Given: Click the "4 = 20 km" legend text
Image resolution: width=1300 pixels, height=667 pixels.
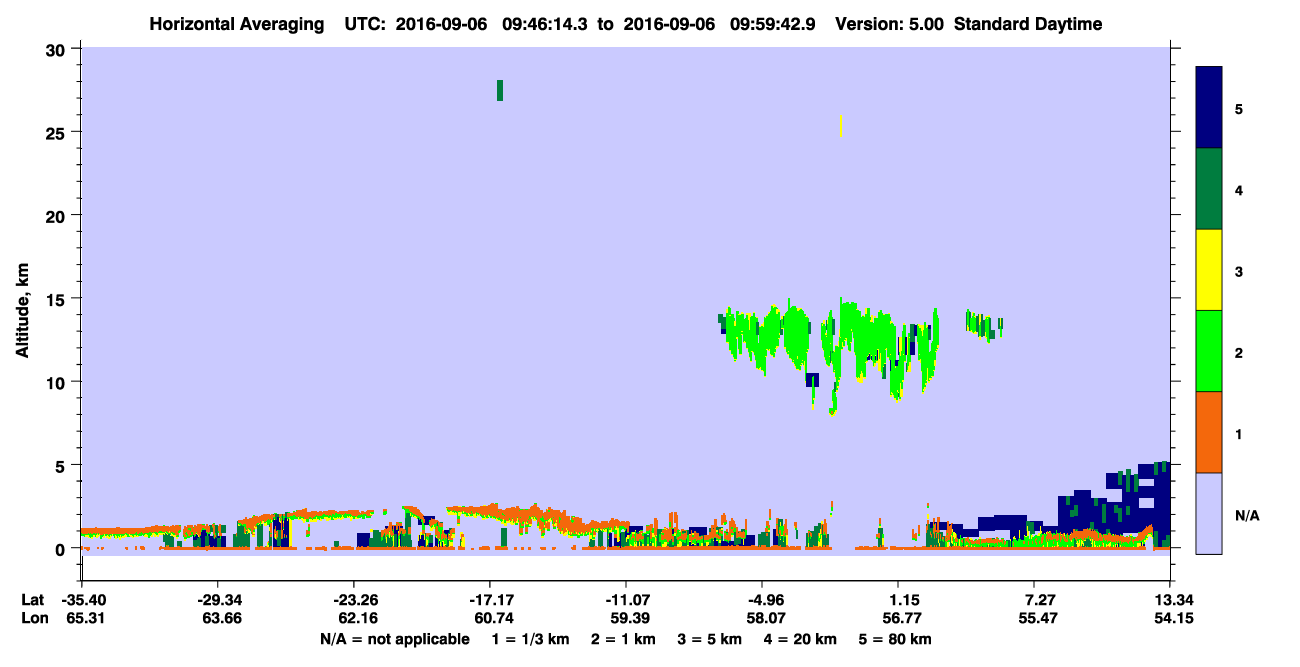Looking at the screenshot, I should (x=800, y=639).
